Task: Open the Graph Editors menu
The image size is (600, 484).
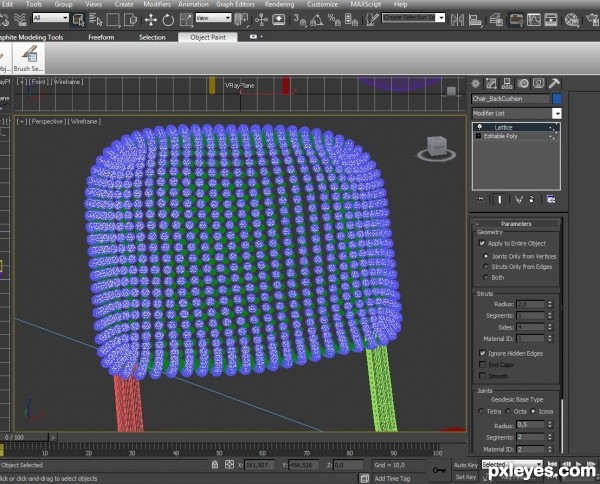Action: (x=235, y=4)
